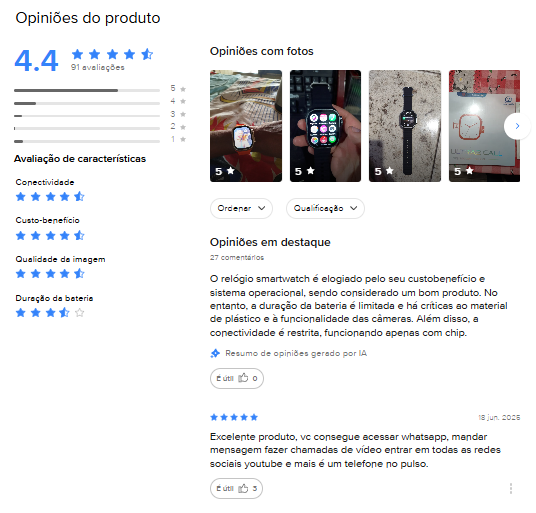536x513 pixels.
Task: Filter reviews by the 4 star row
Action: [x=100, y=103]
